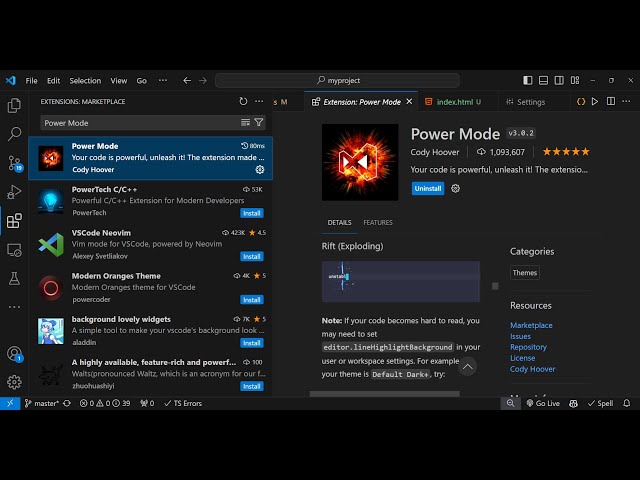Click gear icon next to Uninstall button
This screenshot has width=640, height=480.
point(456,188)
